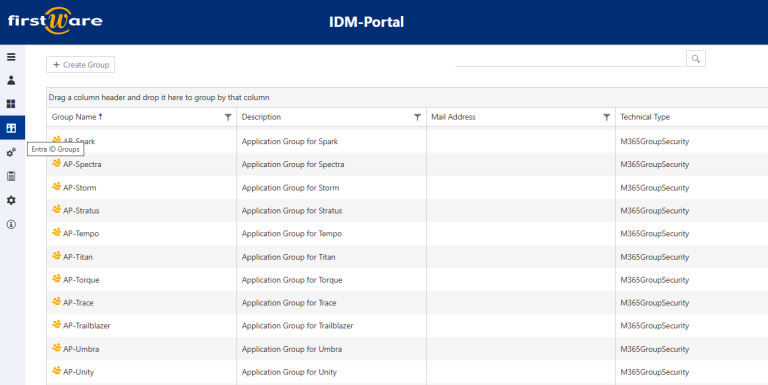The height and width of the screenshot is (385, 768).
Task: Click 'Application Group for Unity' description
Action: point(289,372)
